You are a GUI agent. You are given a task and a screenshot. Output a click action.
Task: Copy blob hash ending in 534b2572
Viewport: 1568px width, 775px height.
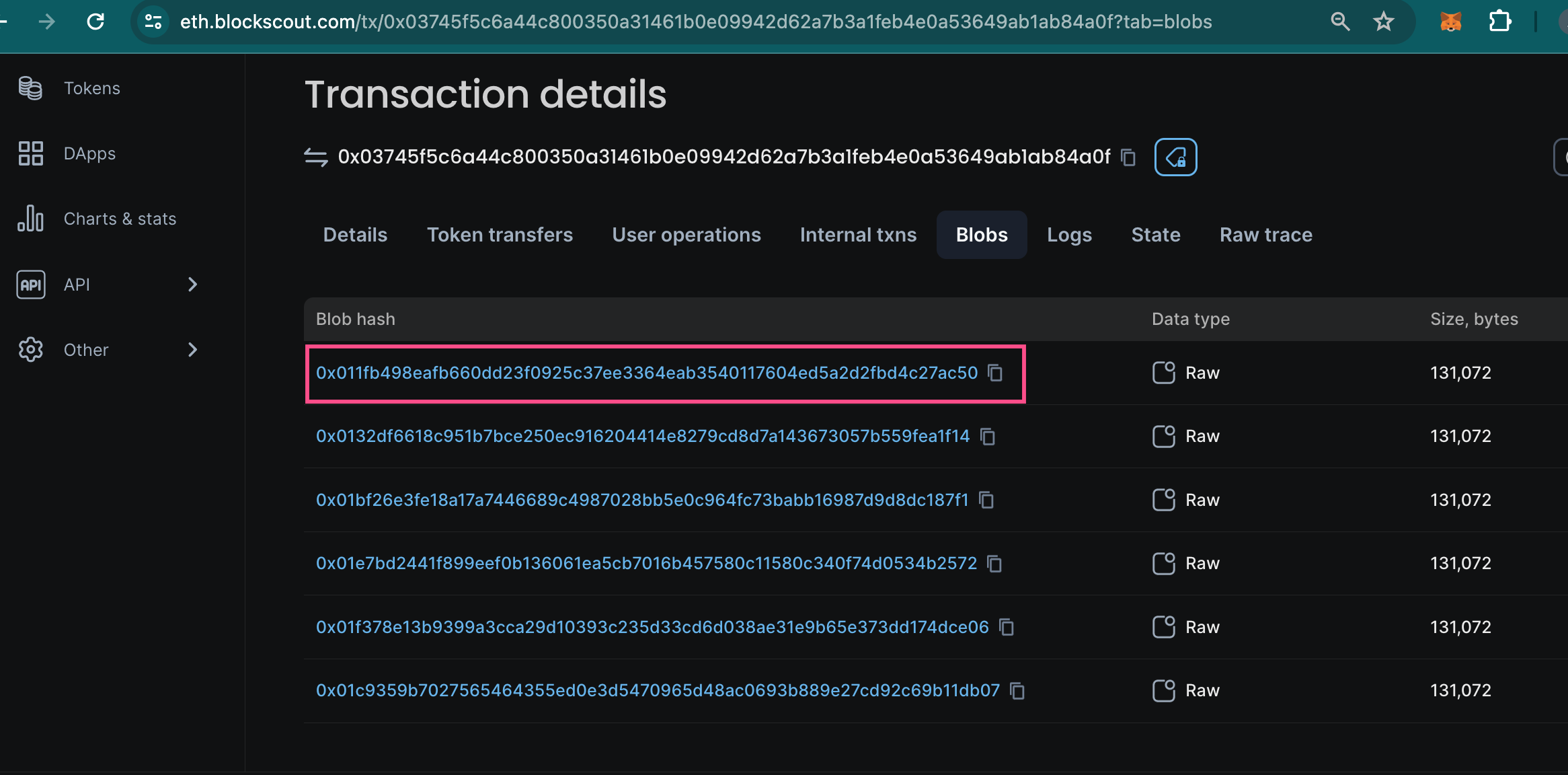(994, 564)
